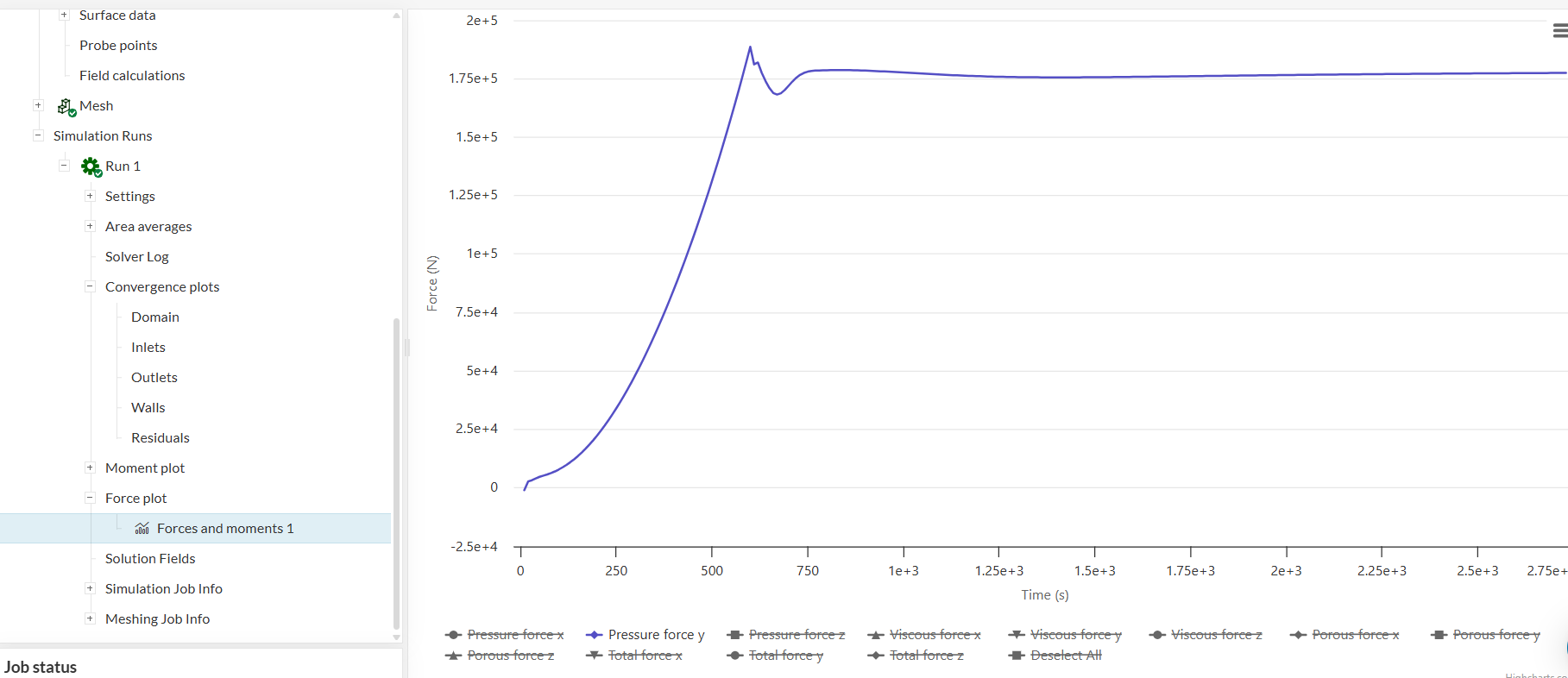Click the tree panel vertical scrollbar thumb
The image size is (1568, 678).
(396, 473)
